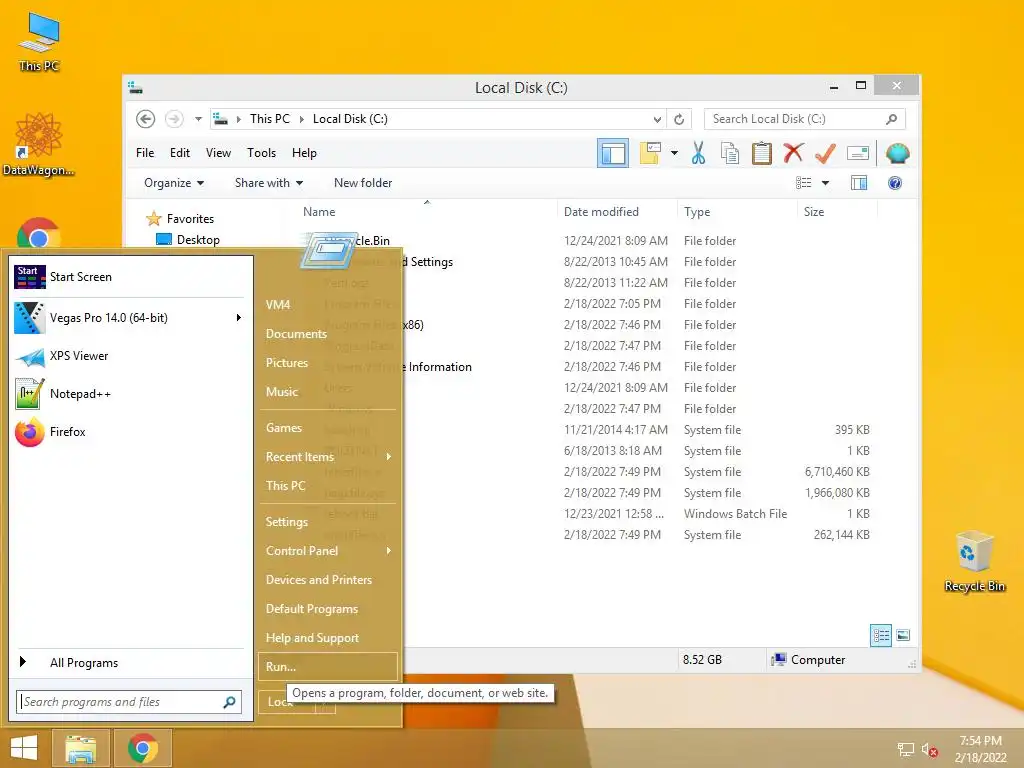The height and width of the screenshot is (768, 1024).
Task: Launch Notepad++ from start menu
Action: click(x=131, y=394)
